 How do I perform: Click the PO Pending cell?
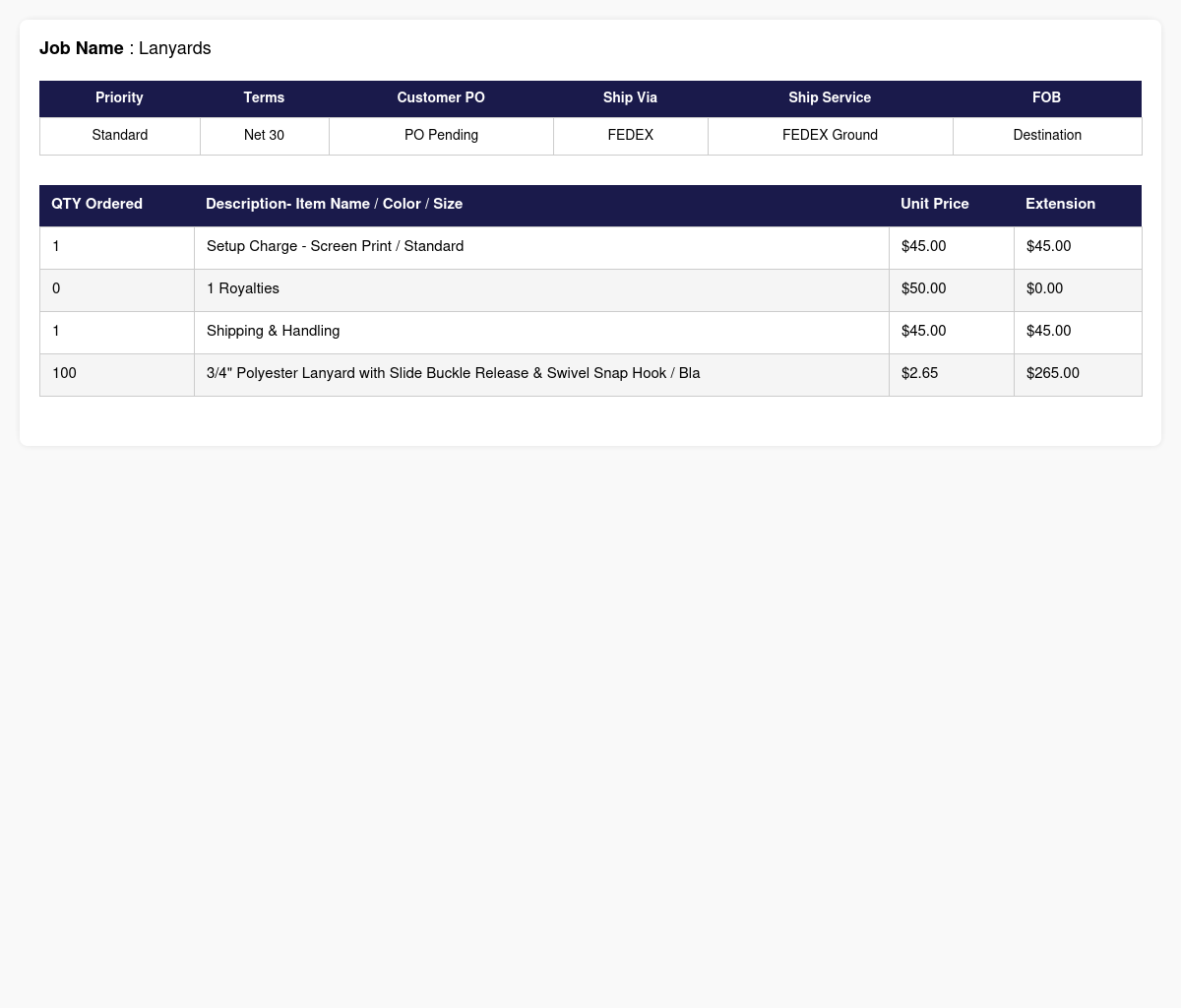441,136
